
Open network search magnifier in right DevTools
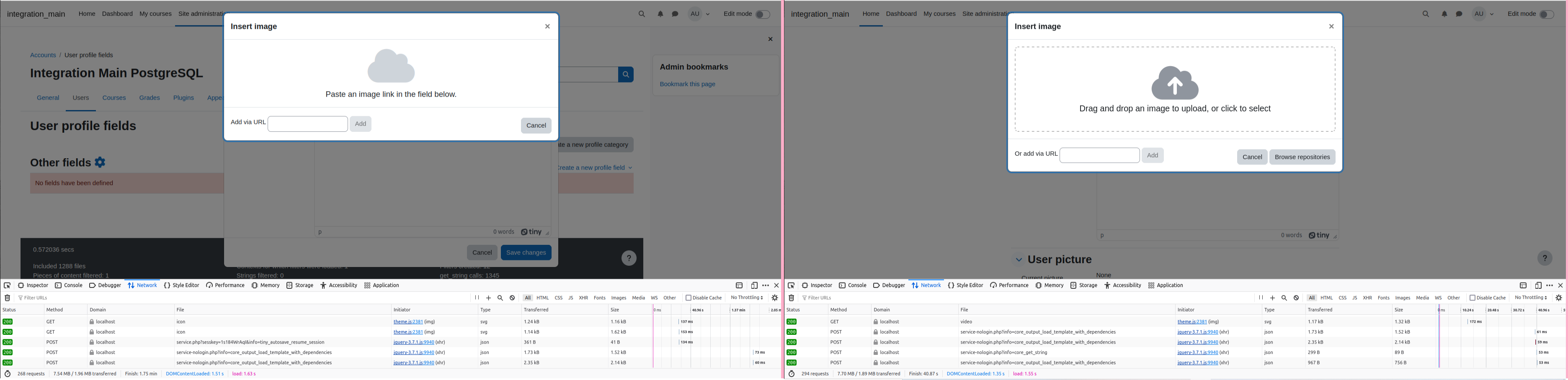[x=1284, y=298]
